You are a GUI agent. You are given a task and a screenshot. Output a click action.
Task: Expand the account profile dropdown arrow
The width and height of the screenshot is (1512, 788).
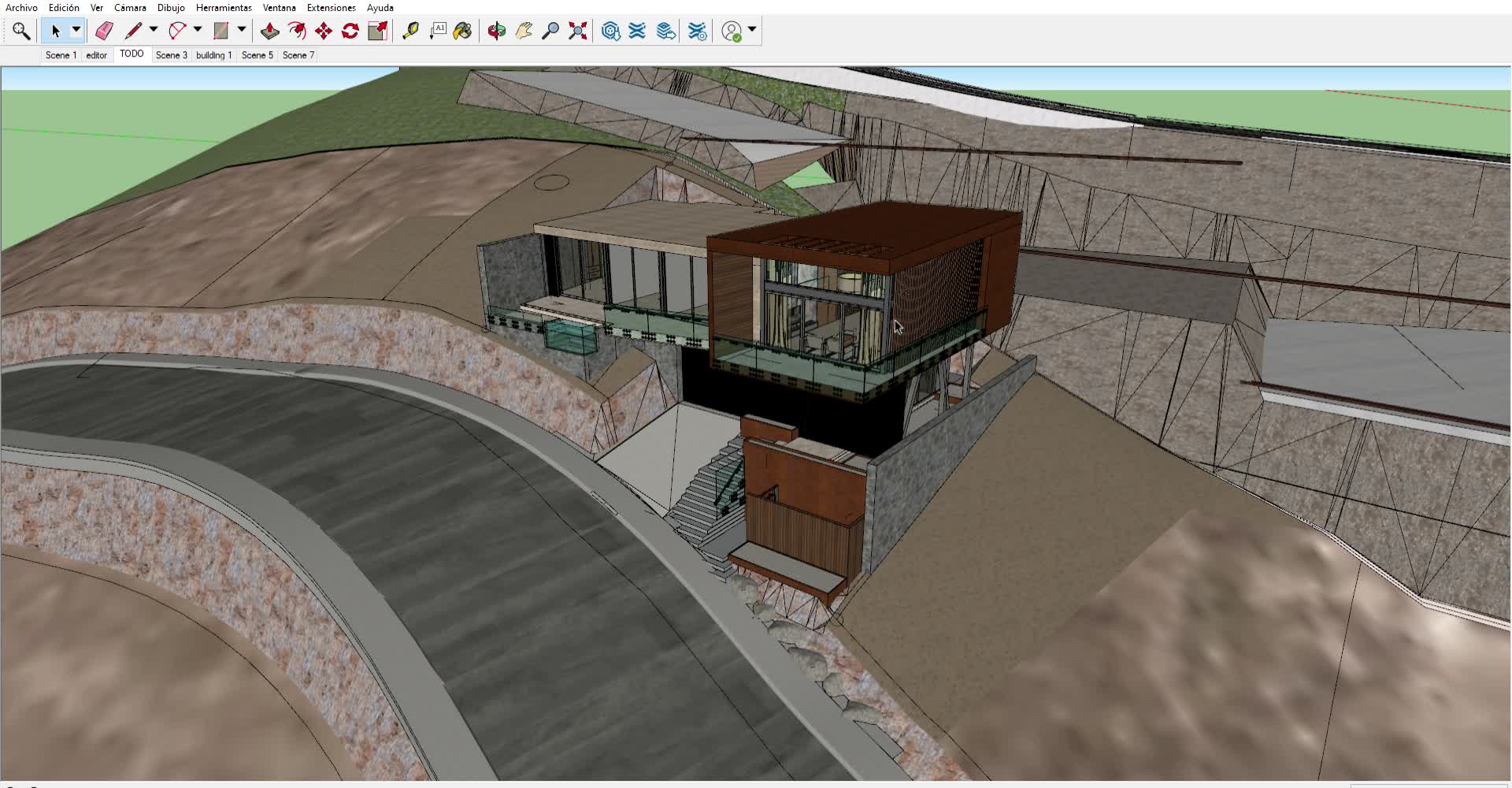752,30
